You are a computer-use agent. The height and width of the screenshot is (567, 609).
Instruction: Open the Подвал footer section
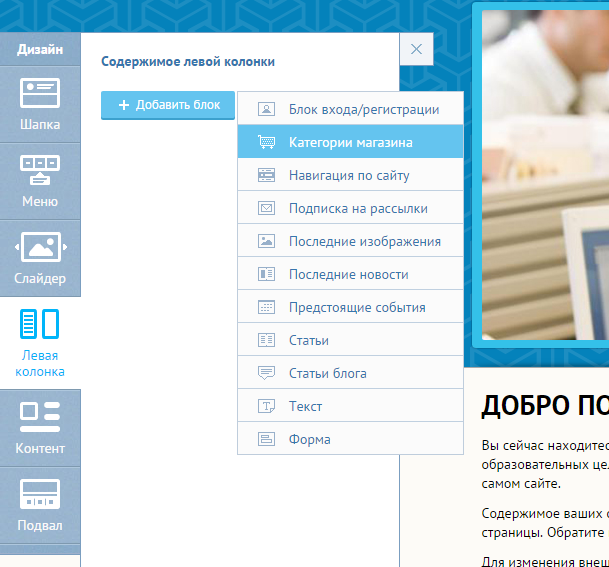coord(40,504)
